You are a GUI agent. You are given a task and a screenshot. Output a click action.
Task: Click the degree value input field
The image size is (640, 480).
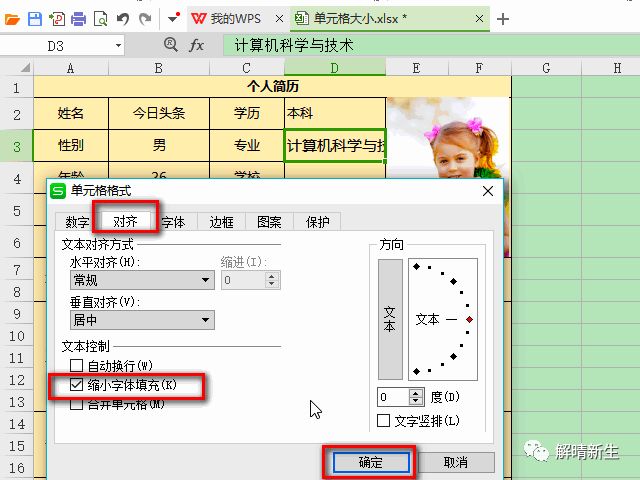point(394,397)
